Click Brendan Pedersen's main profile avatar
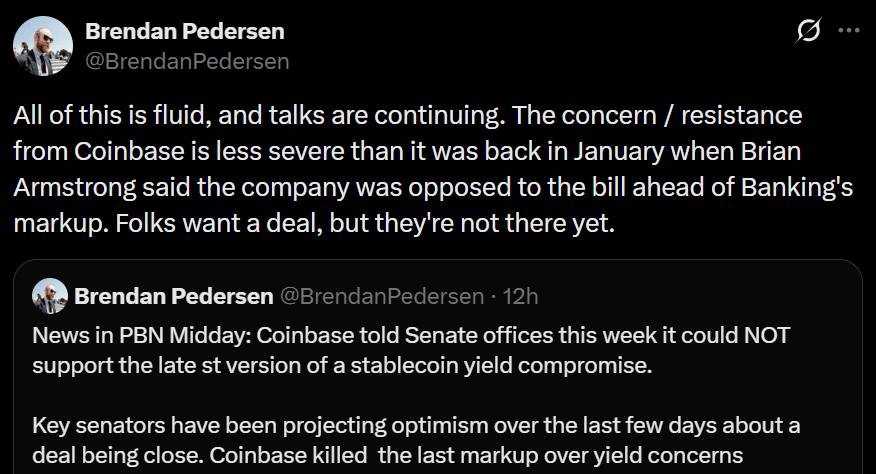Image resolution: width=876 pixels, height=474 pixels. (42, 46)
